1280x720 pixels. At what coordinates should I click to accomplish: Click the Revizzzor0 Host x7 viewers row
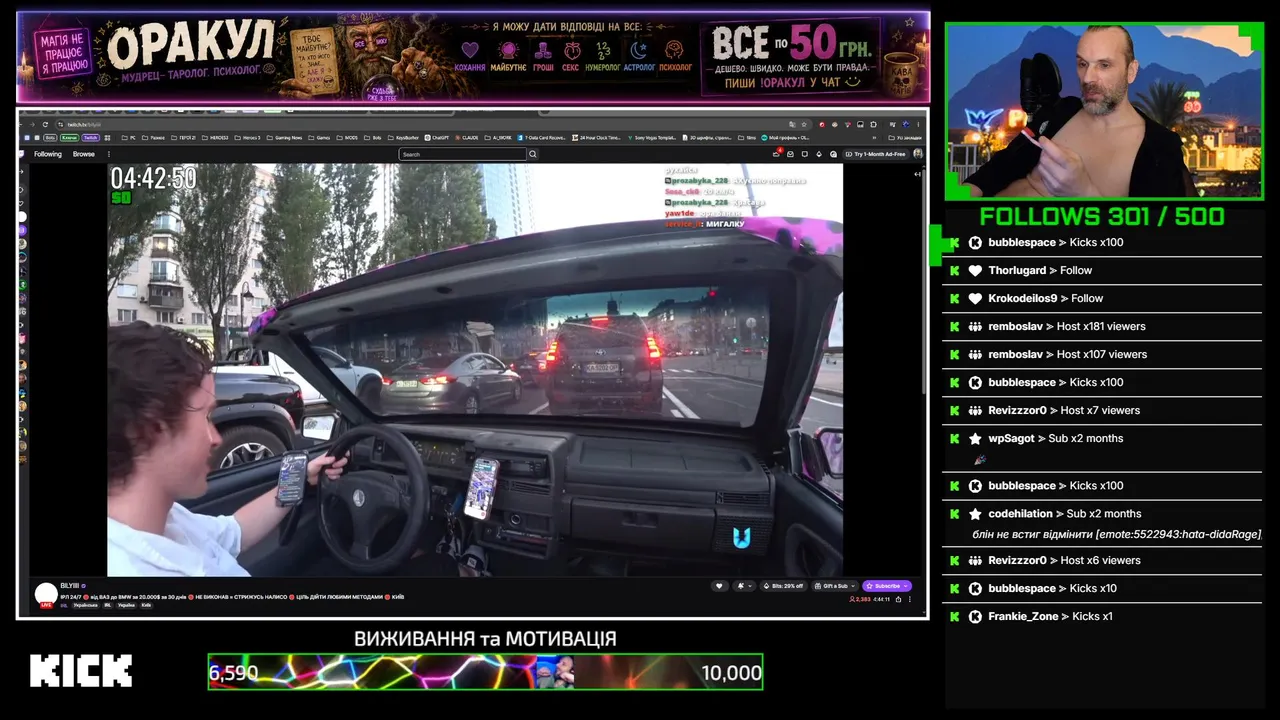1101,410
